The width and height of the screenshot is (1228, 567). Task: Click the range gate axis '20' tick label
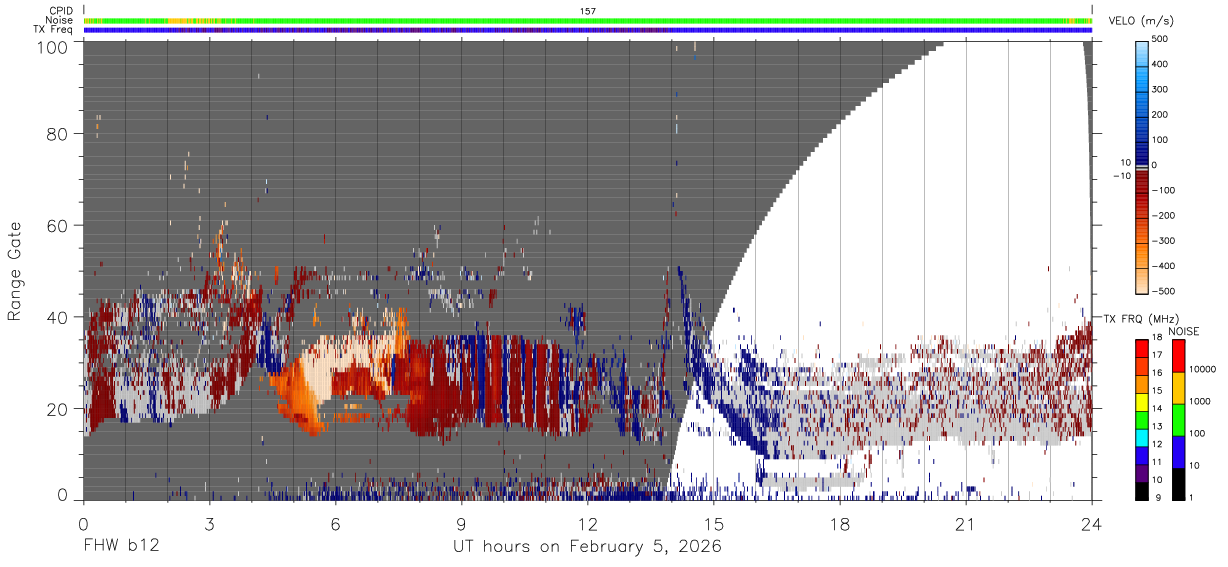click(58, 409)
